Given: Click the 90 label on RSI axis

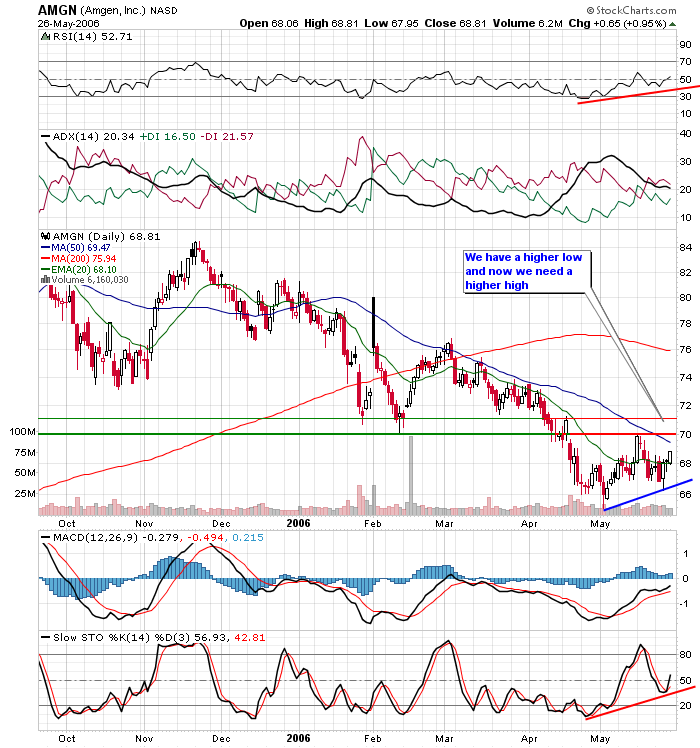Looking at the screenshot, I should pos(685,45).
